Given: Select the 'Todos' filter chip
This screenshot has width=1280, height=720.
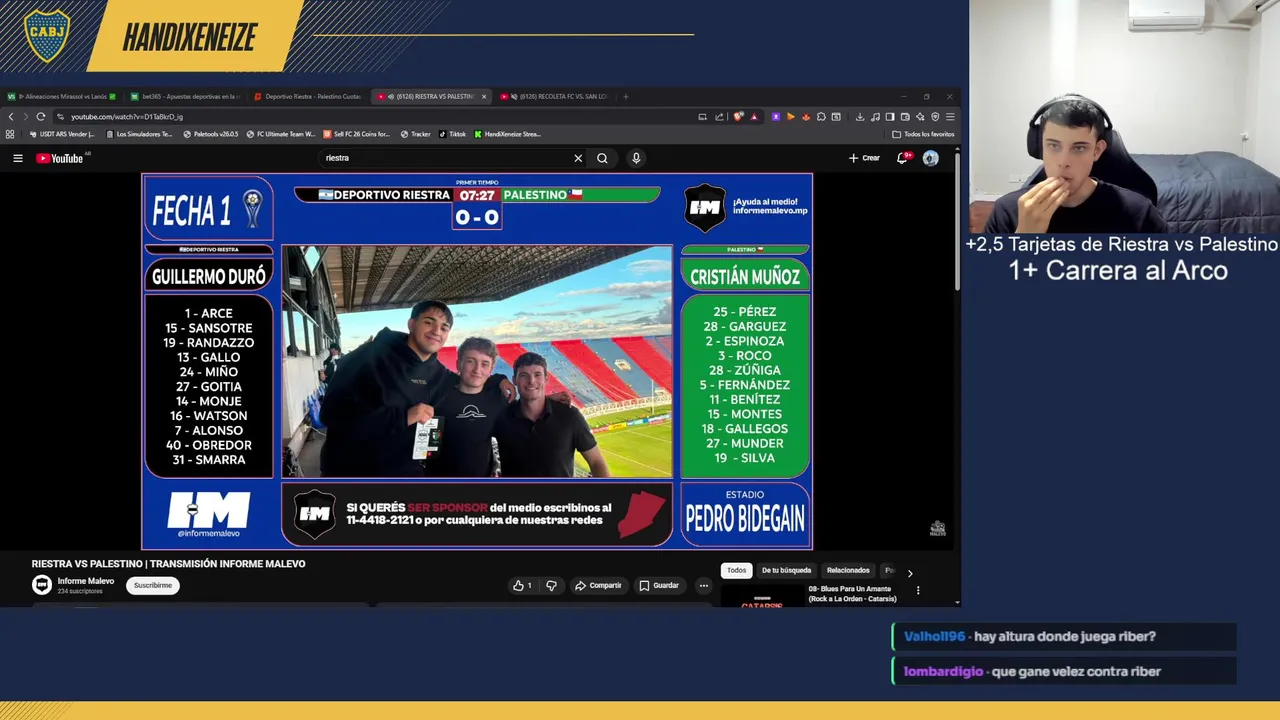Looking at the screenshot, I should coord(736,570).
